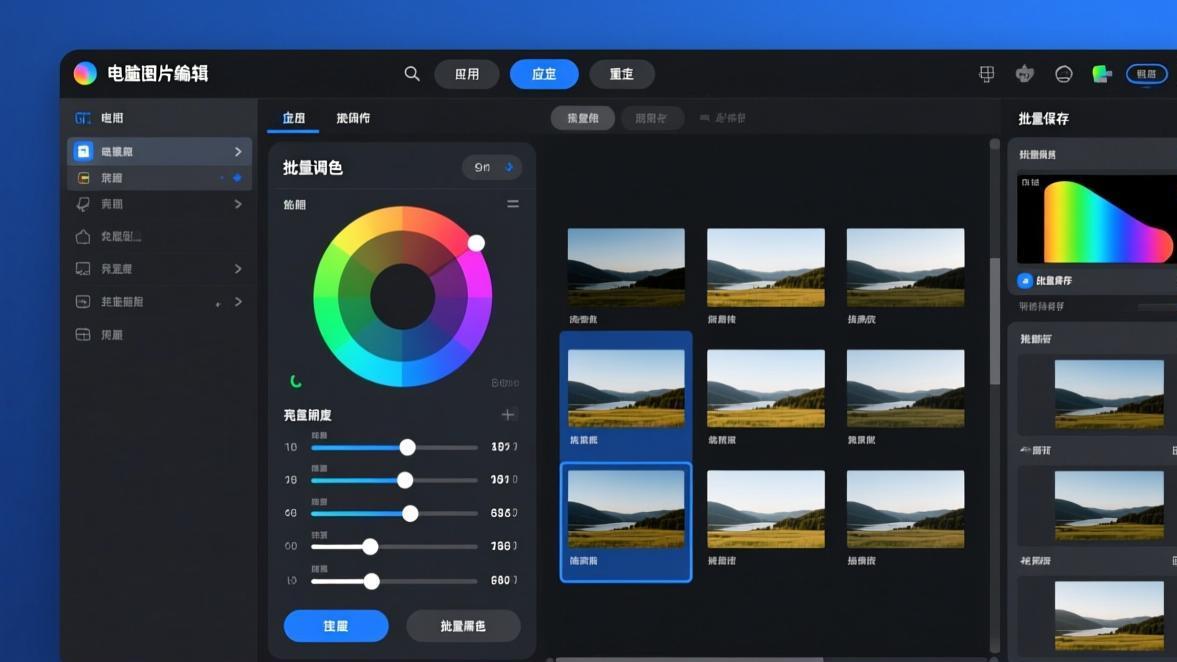1177x662 pixels.
Task: Click the table-grid icon at sidebar bottom
Action: coord(83,335)
